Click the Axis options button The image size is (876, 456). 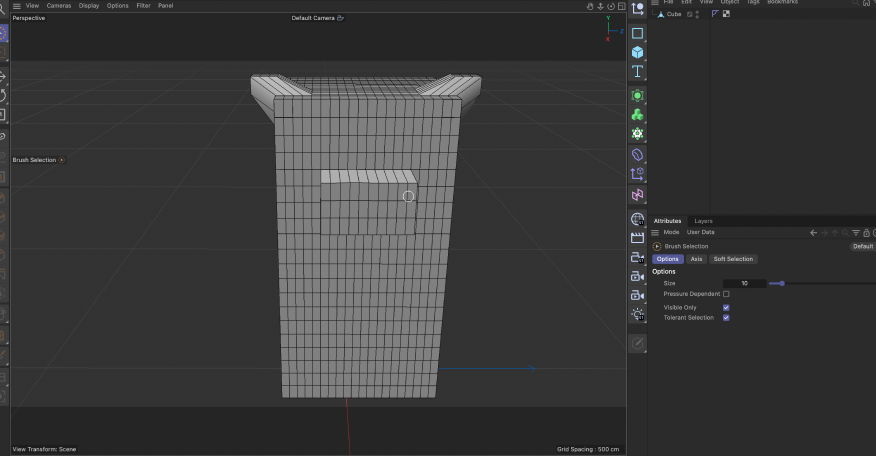[696, 259]
